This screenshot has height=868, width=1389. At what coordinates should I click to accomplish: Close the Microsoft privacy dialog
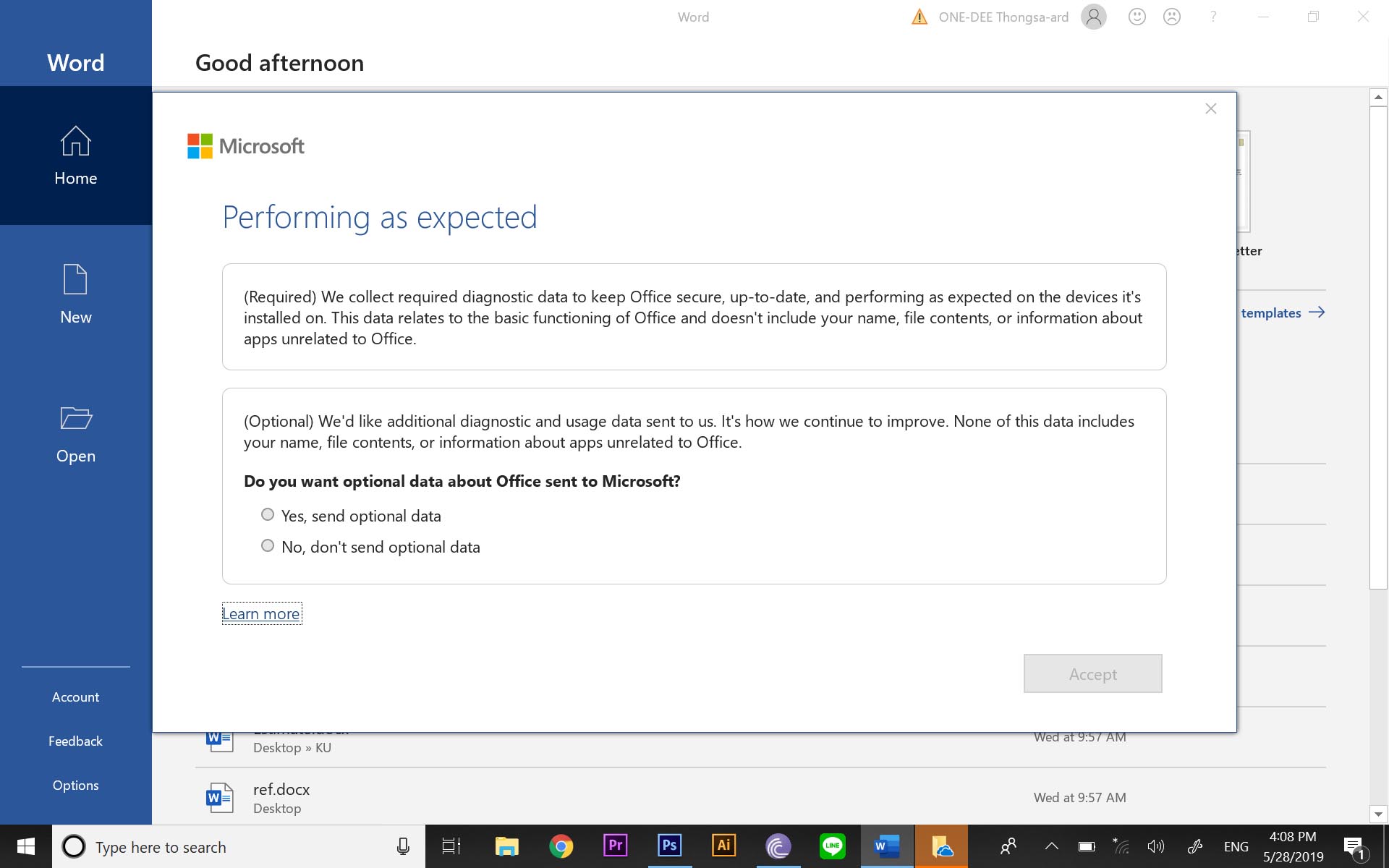pyautogui.click(x=1210, y=109)
